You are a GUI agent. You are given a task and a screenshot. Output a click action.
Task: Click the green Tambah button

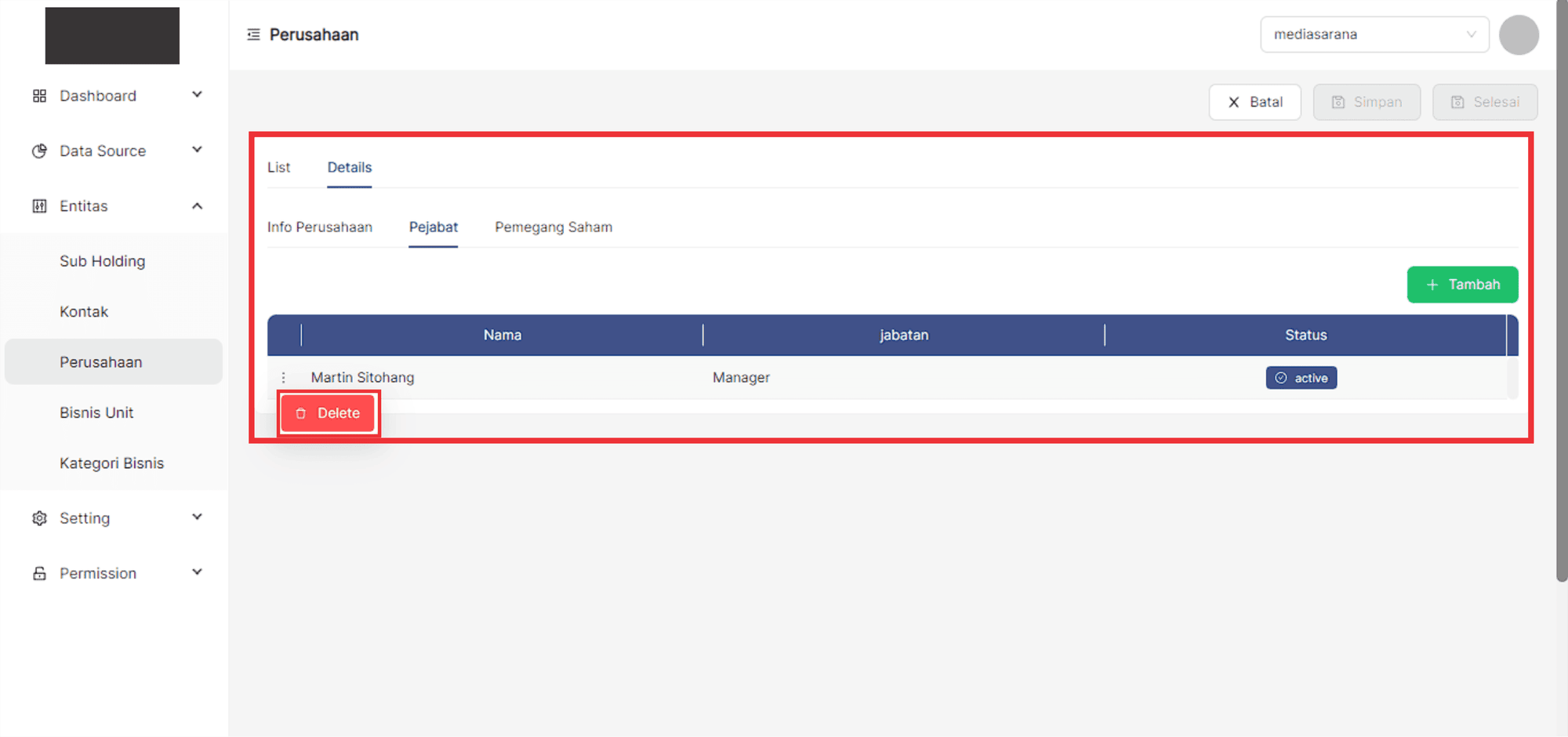(x=1461, y=285)
